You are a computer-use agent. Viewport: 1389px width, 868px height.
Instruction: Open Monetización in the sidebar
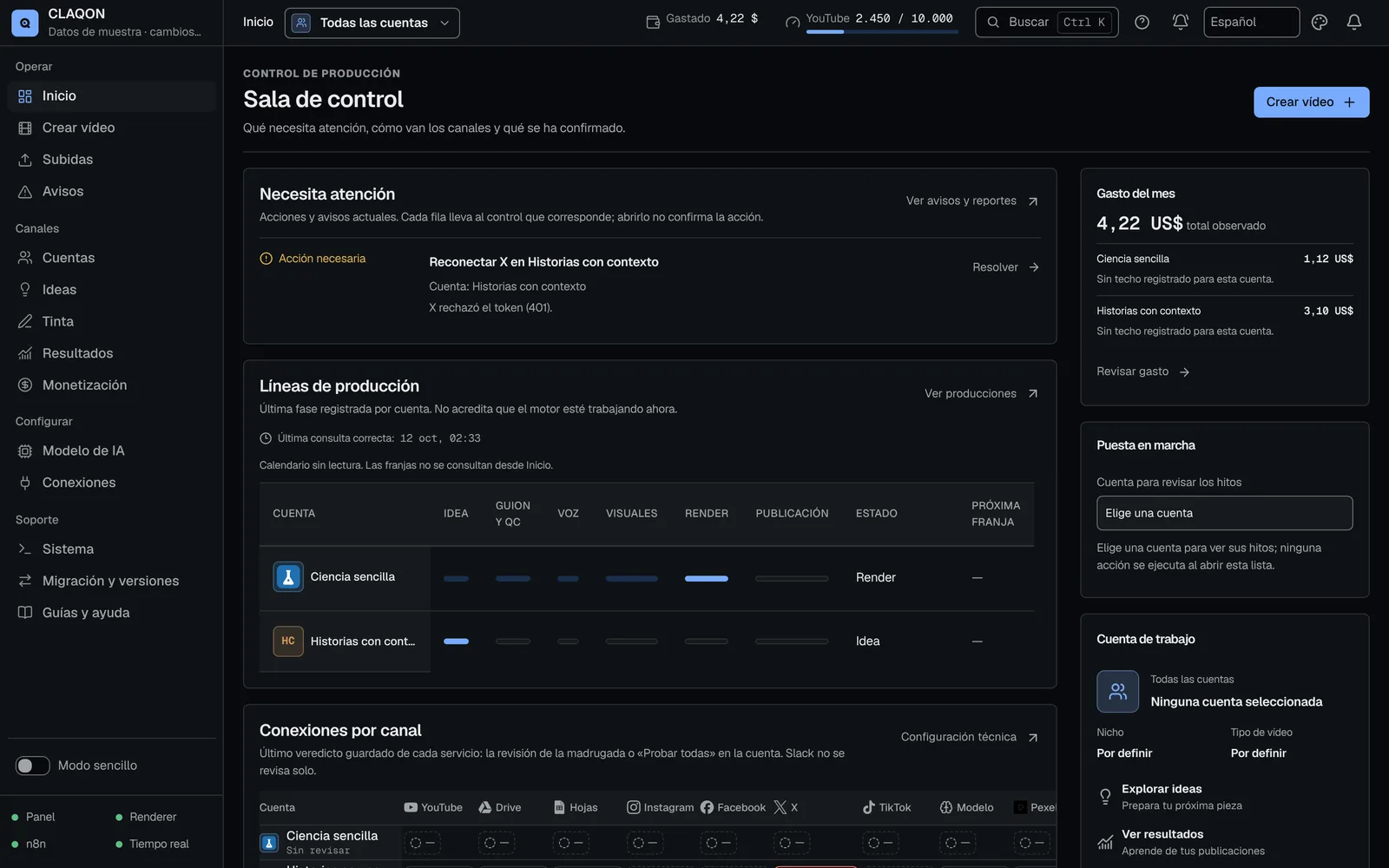coord(111,385)
